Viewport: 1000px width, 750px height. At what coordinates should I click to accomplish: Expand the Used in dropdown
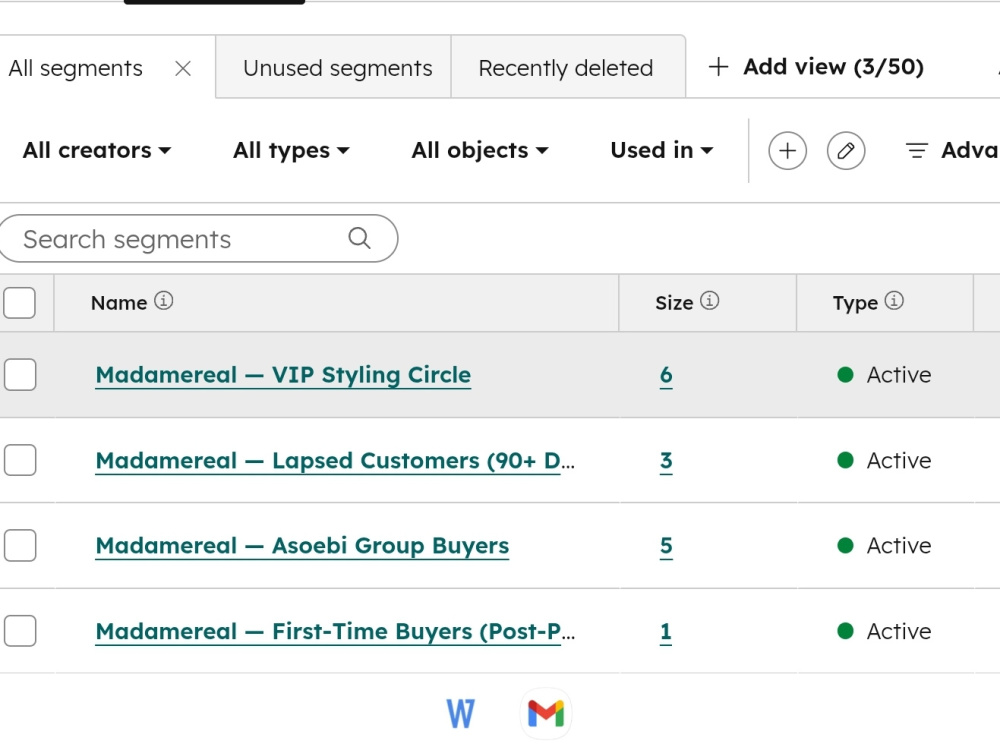tap(662, 151)
